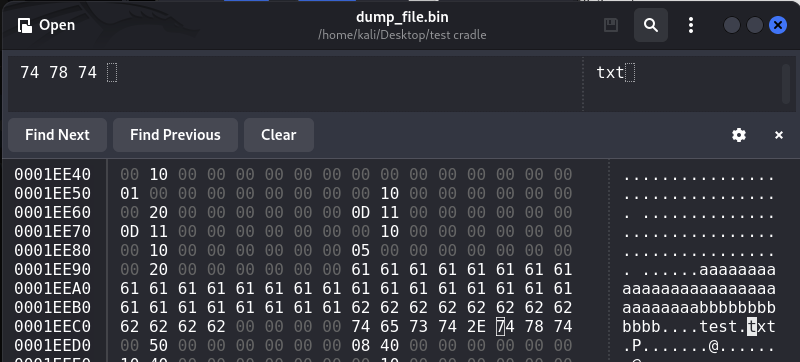Open the three-dot main menu
800x362 pixels.
point(690,25)
